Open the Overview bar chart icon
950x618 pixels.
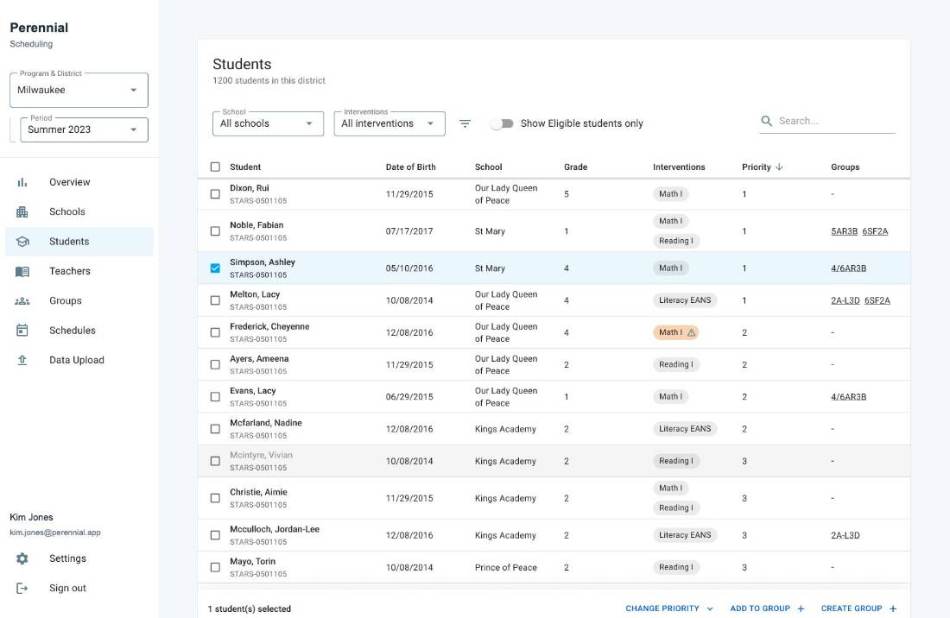tap(22, 182)
